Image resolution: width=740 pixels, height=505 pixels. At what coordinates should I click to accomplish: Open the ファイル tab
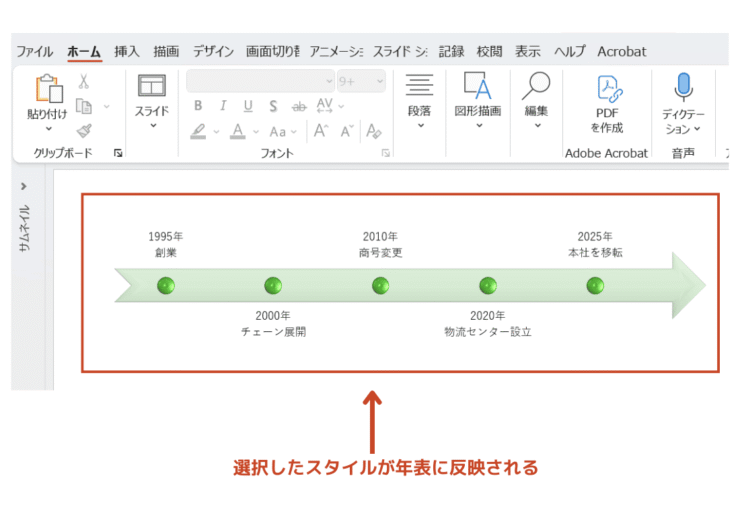coord(35,51)
